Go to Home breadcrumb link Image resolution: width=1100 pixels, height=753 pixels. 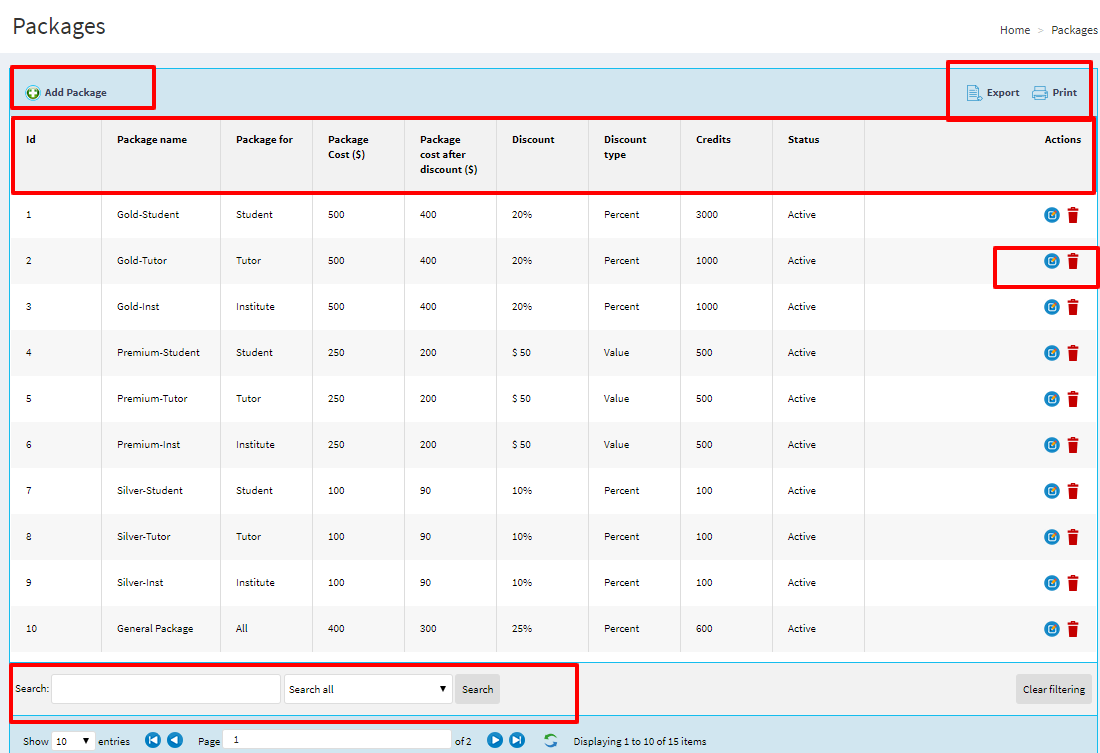tap(1014, 30)
